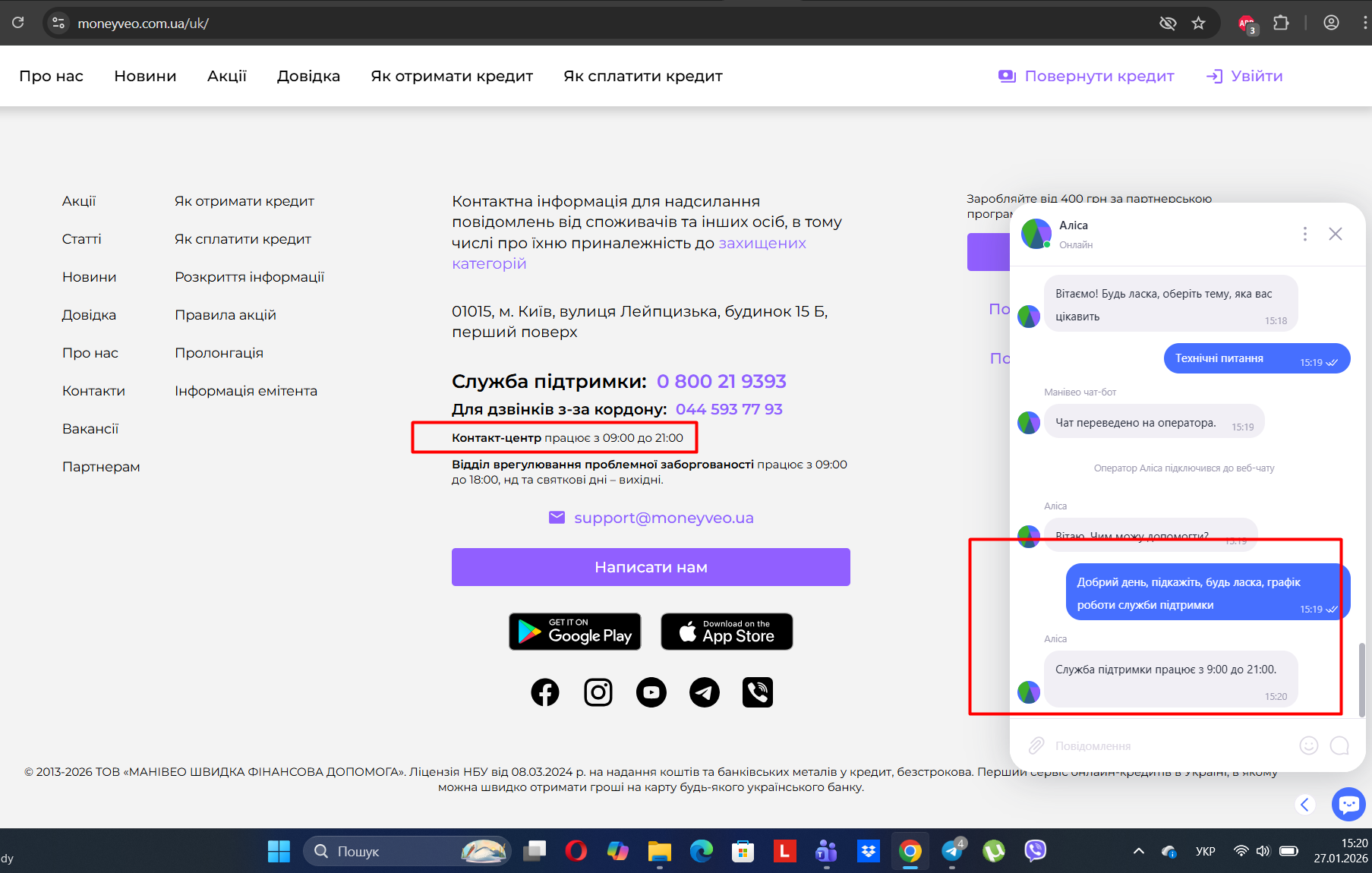Toggle the floating chat widget button
1372x873 pixels.
click(1348, 804)
